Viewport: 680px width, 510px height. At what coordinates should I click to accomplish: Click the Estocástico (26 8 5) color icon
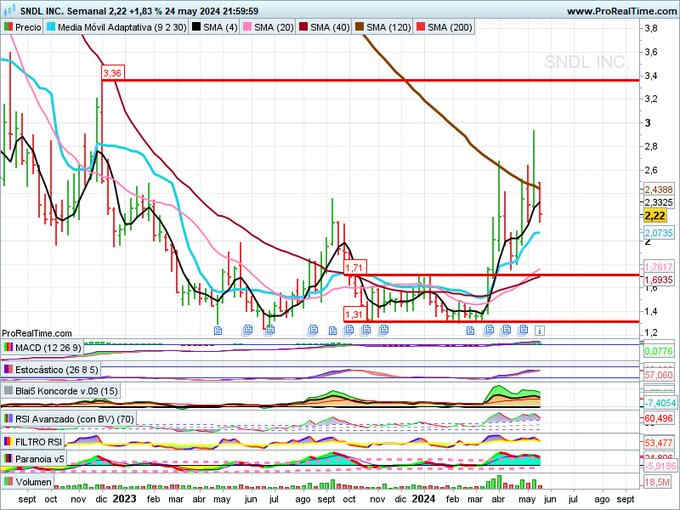(x=8, y=370)
